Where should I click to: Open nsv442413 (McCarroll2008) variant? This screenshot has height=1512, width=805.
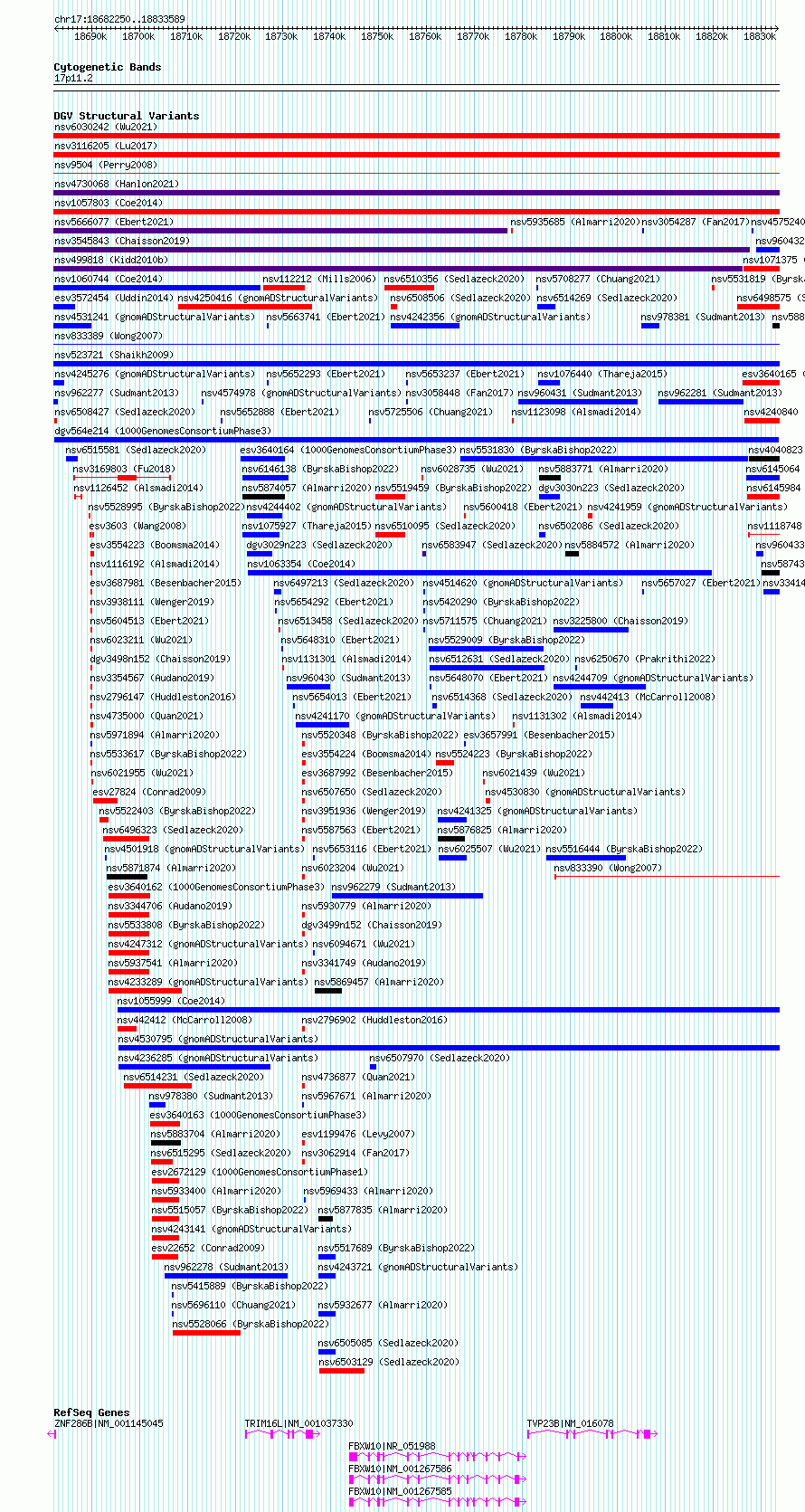[648, 697]
